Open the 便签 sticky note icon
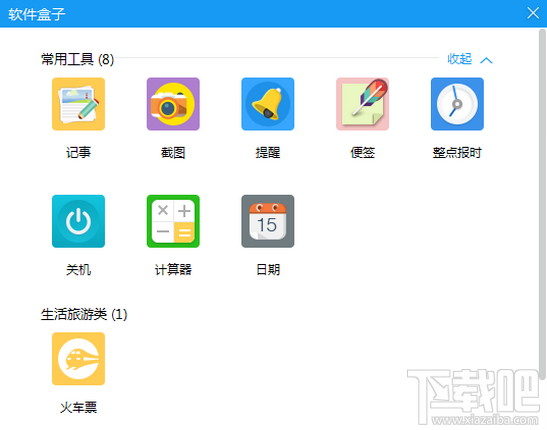This screenshot has height=430, width=547. (x=362, y=104)
